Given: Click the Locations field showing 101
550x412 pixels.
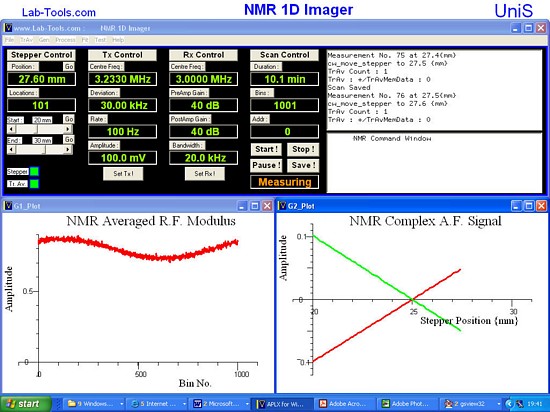Looking at the screenshot, I should [x=41, y=105].
